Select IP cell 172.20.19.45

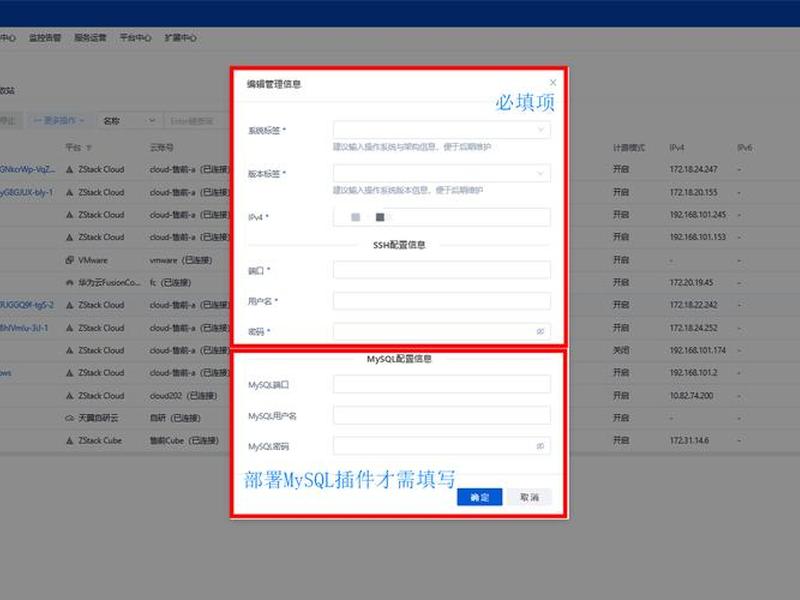pos(691,282)
